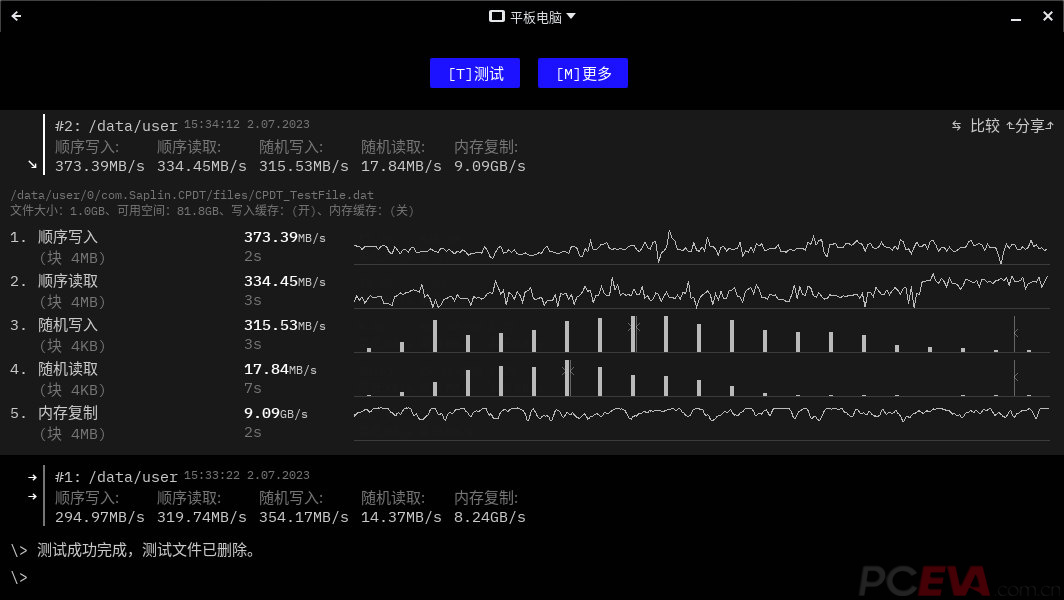1064x600 pixels.
Task: Click the CPDT_TestFile.dat file path text
Action: [192, 195]
